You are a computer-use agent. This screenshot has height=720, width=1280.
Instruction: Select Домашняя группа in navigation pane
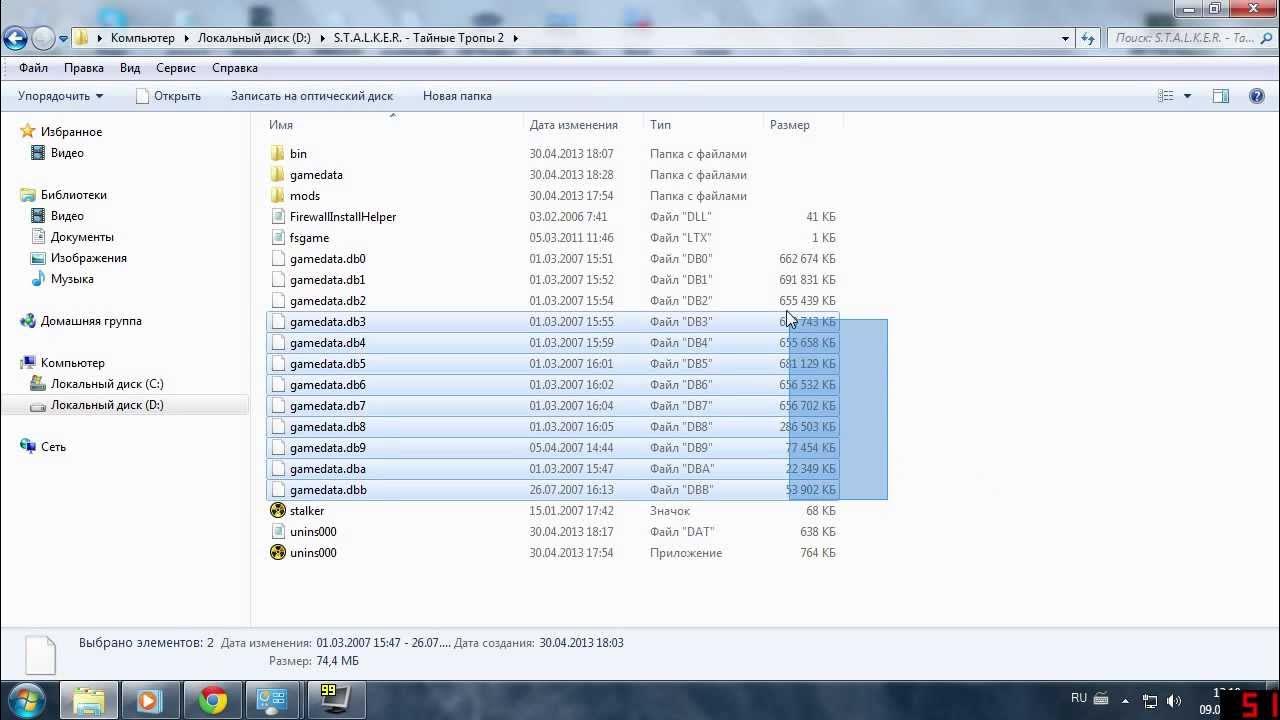tap(91, 321)
